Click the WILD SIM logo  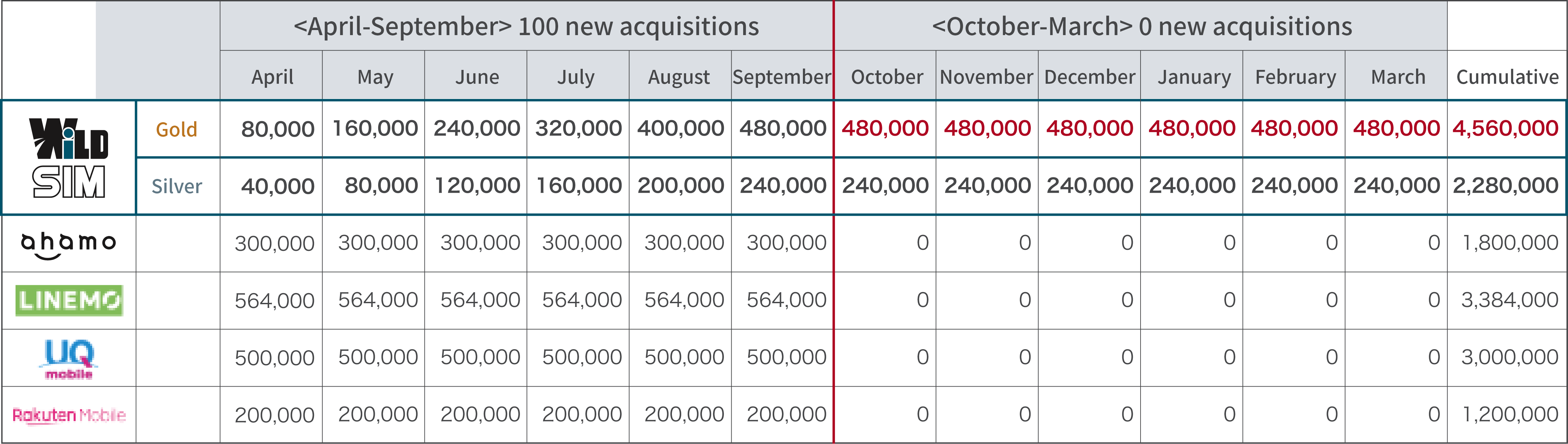click(x=69, y=158)
